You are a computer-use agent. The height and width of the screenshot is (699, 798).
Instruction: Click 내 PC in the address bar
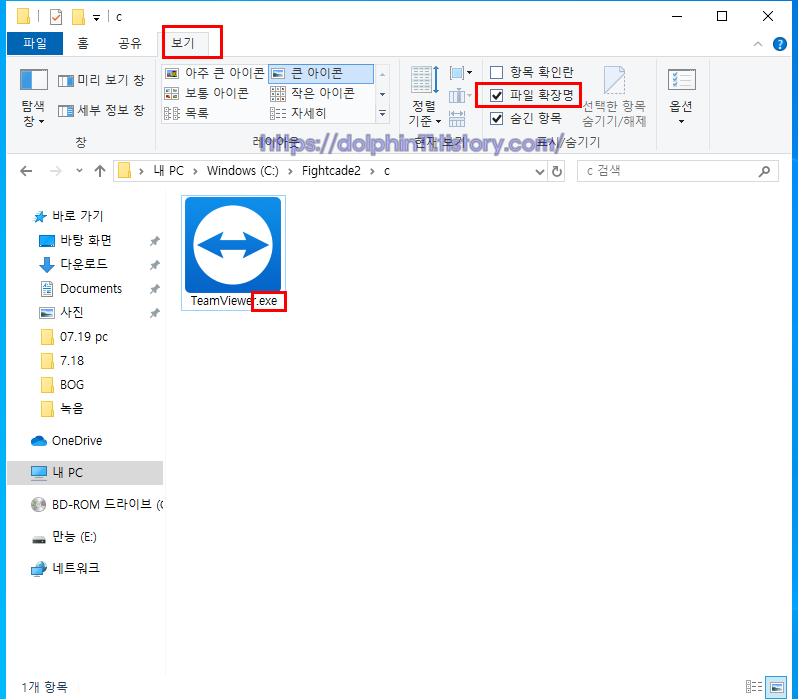tap(168, 171)
